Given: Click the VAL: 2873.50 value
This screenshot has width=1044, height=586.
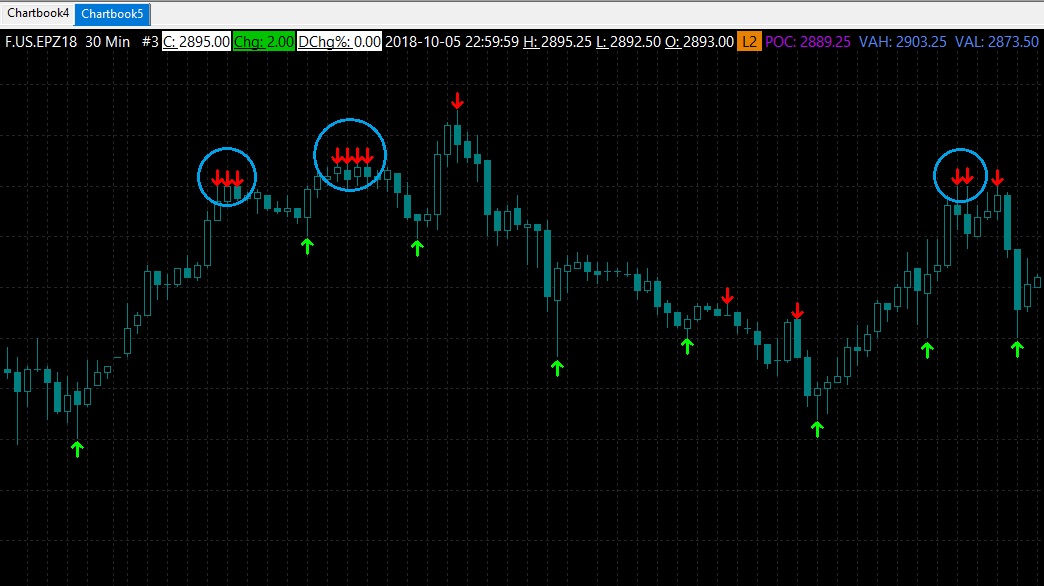Looking at the screenshot, I should 996,42.
